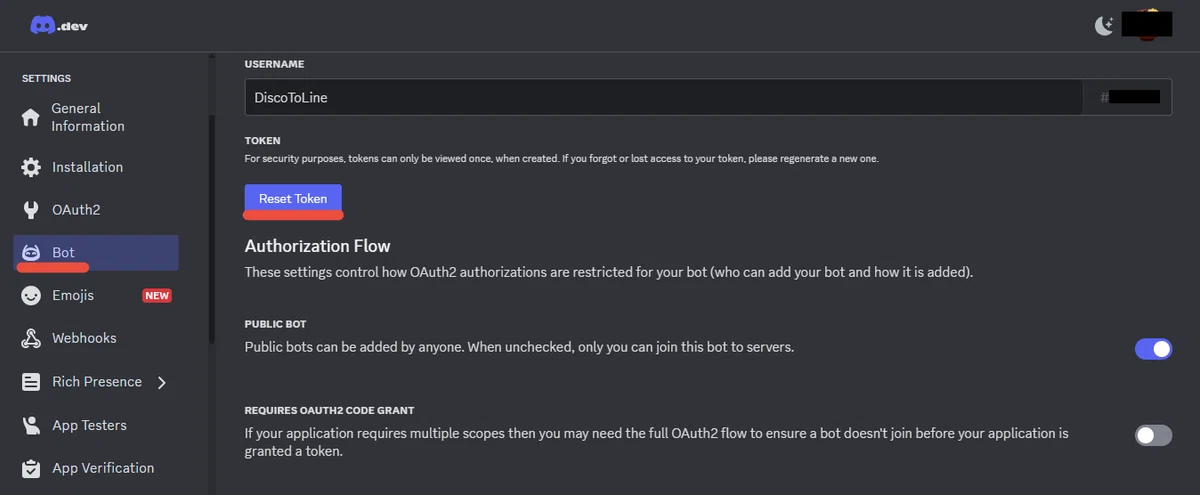Toggle dark mode moon icon
Screen dimensions: 1200x495
(1104, 26)
